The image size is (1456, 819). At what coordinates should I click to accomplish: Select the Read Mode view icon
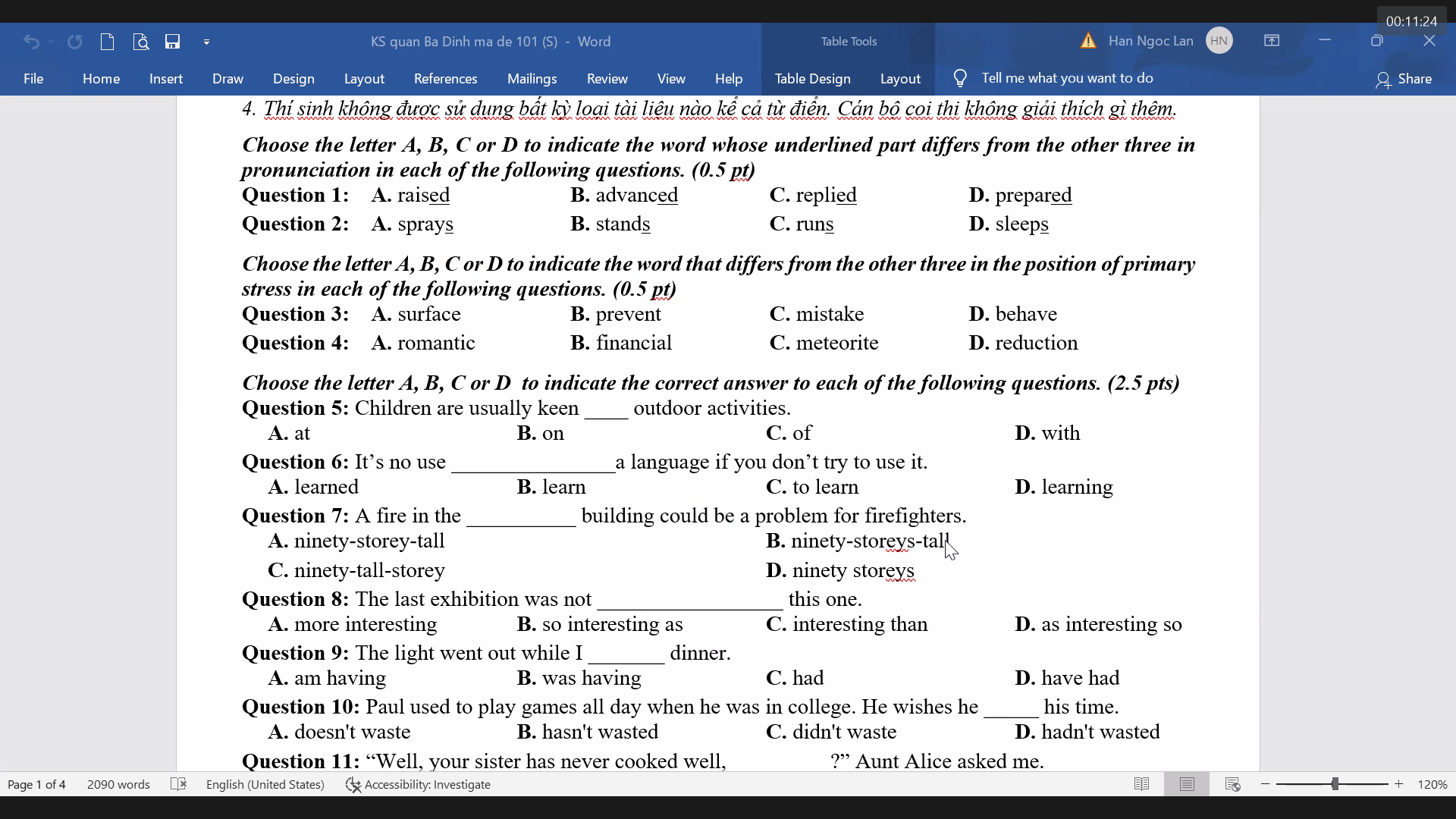point(1141,784)
